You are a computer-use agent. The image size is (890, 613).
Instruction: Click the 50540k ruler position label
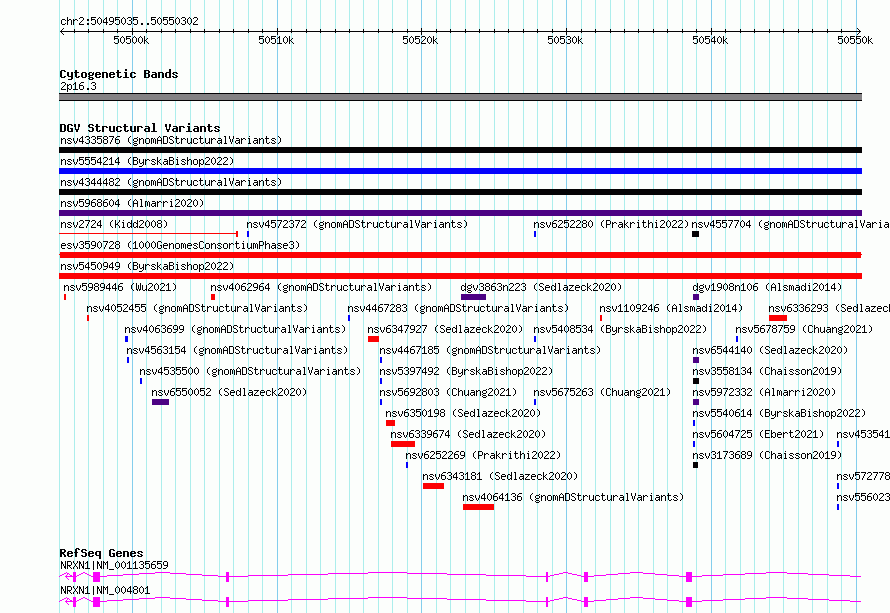[x=710, y=40]
